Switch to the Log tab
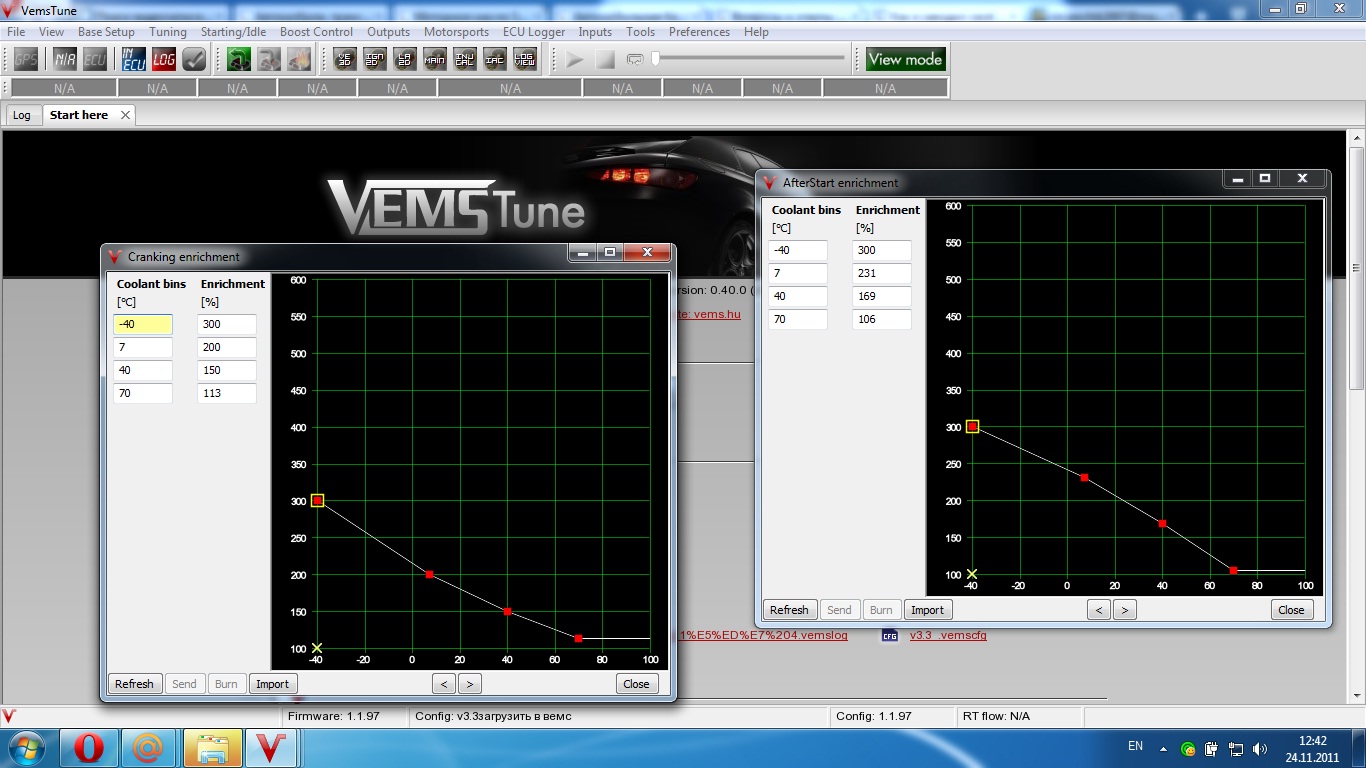Viewport: 1366px width, 768px height. (22, 115)
